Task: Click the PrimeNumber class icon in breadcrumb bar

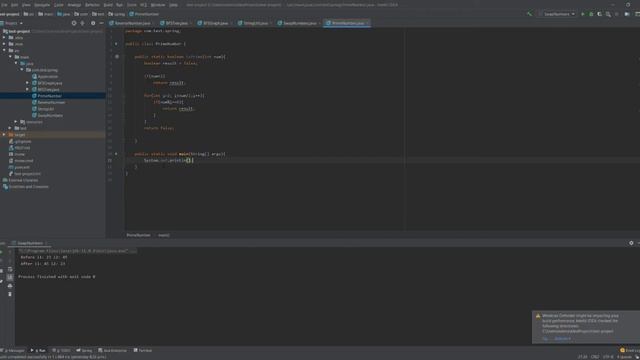Action: pos(132,14)
